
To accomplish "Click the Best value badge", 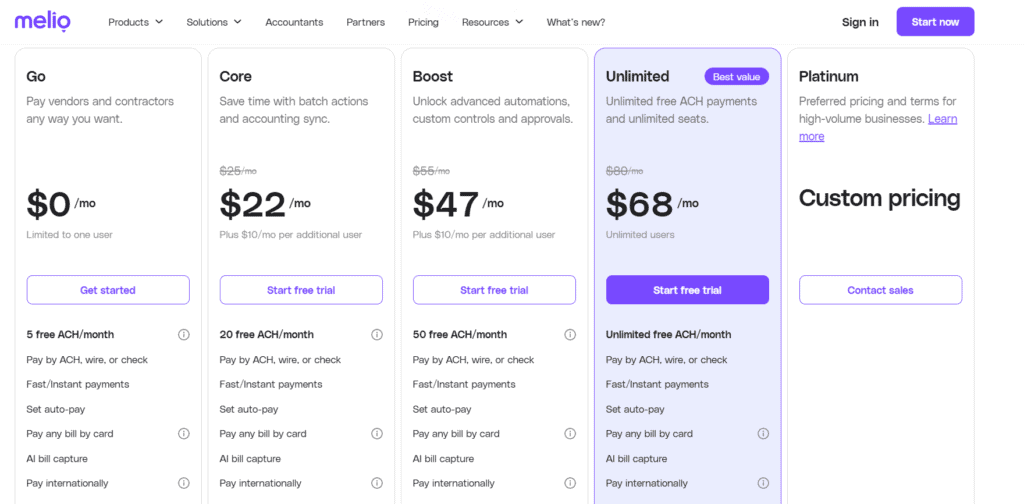I will (x=736, y=76).
